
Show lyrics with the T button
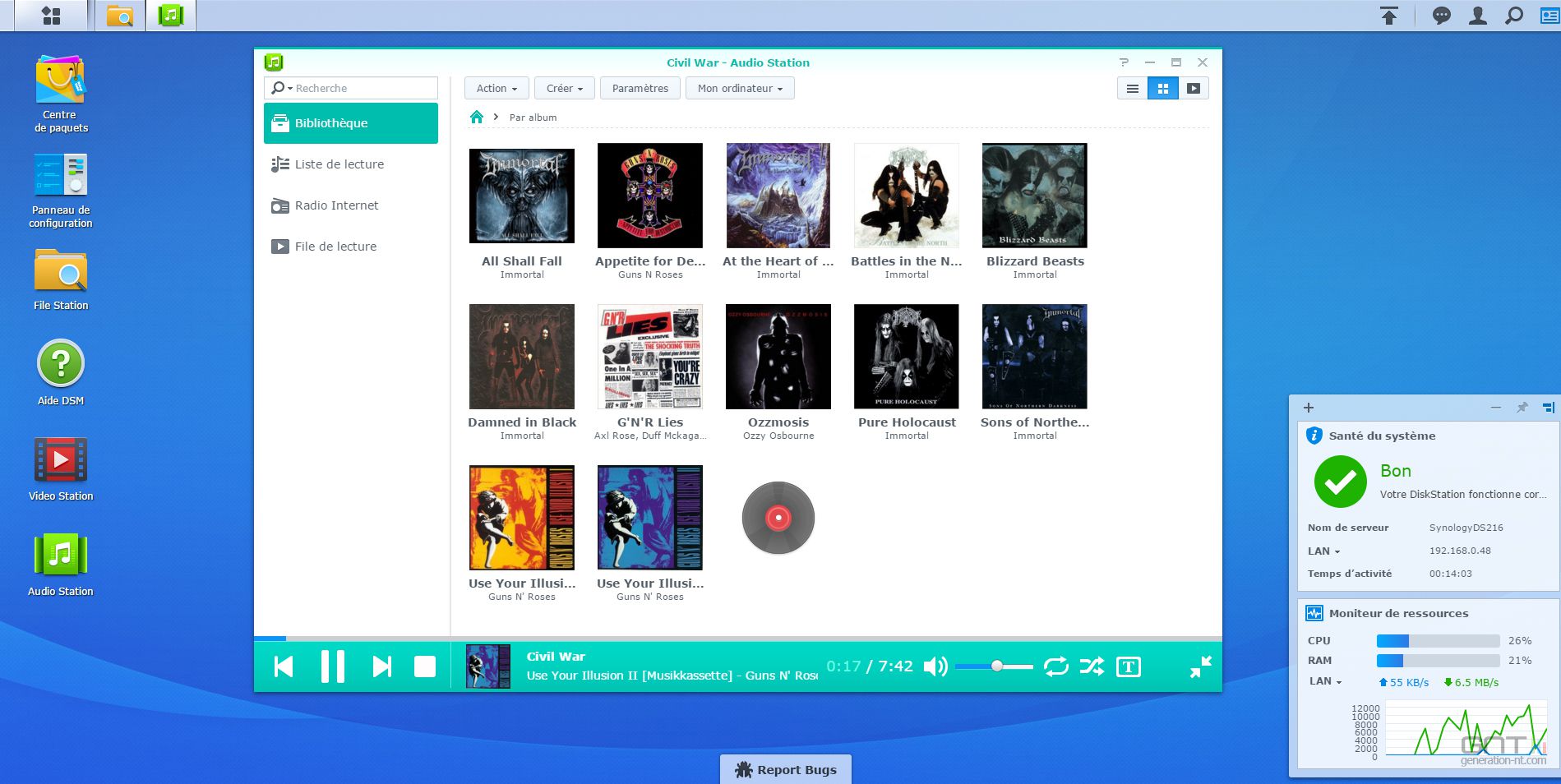1129,666
